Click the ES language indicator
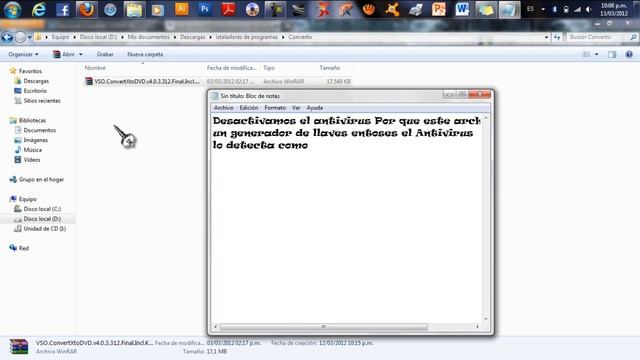The image size is (640, 360). pyautogui.click(x=530, y=9)
